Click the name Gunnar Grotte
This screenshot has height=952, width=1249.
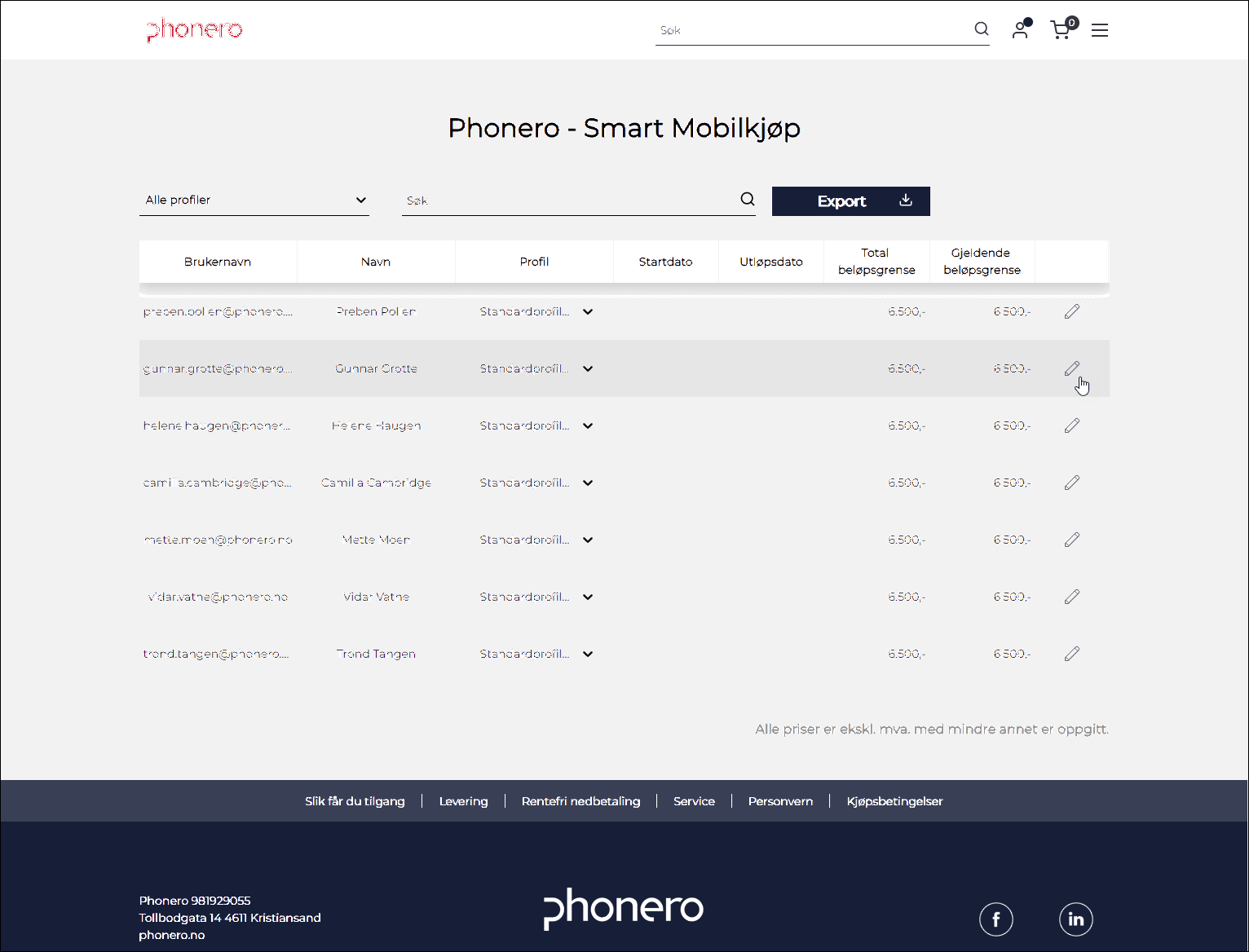click(x=376, y=368)
